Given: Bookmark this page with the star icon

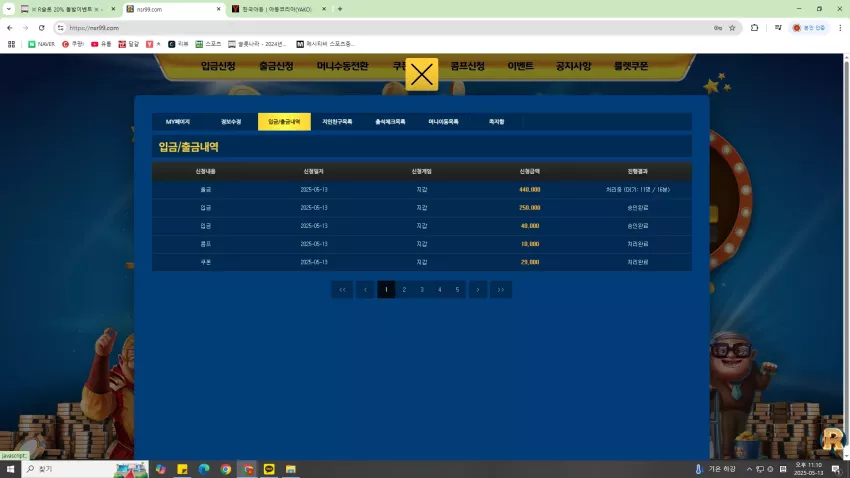Looking at the screenshot, I should [732, 28].
